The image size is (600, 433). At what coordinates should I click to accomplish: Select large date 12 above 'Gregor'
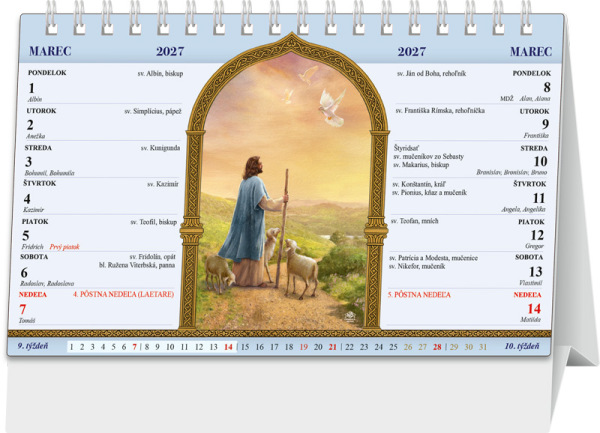click(x=537, y=235)
